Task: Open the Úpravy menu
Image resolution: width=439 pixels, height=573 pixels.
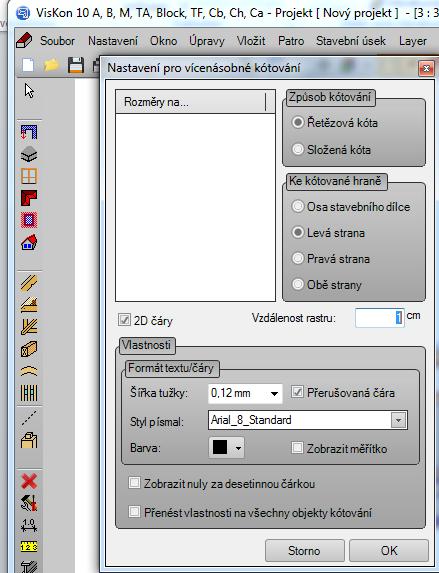Action: click(x=207, y=41)
